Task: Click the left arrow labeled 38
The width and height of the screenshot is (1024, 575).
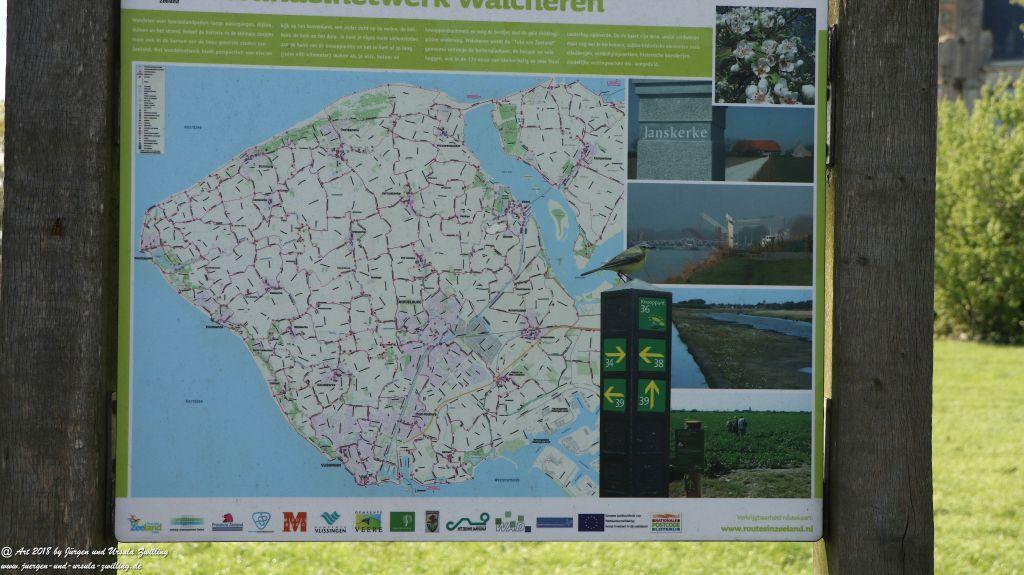Action: tap(652, 354)
